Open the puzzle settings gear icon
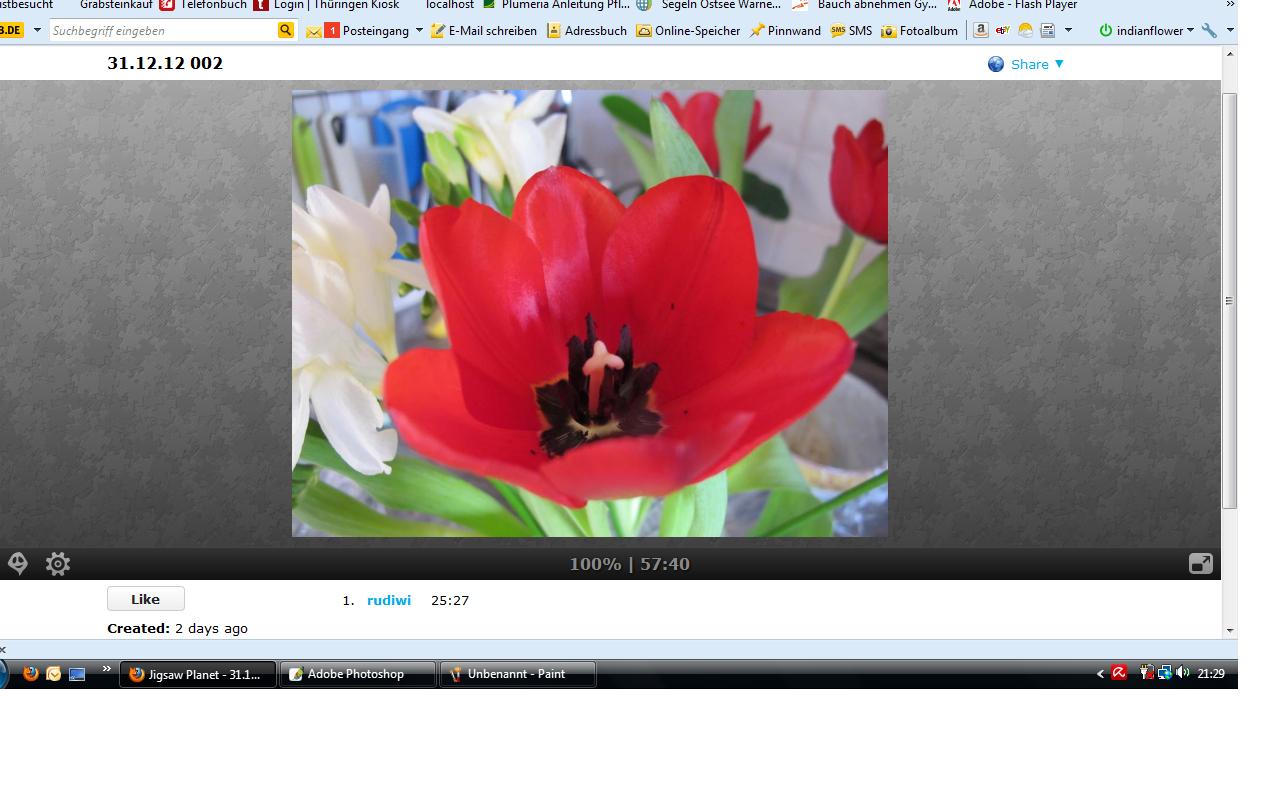Image resolution: width=1280 pixels, height=800 pixels. coord(58,564)
